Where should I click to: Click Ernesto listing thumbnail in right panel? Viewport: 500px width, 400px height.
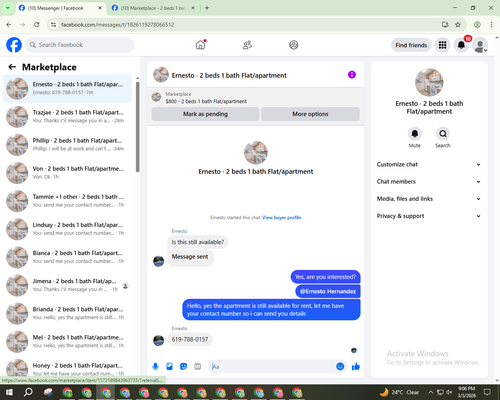[x=429, y=82]
